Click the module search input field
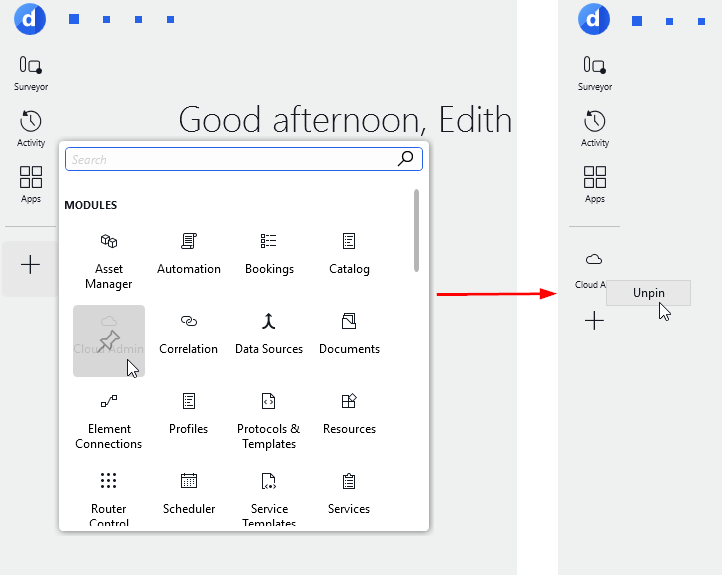722x575 pixels. 230,159
